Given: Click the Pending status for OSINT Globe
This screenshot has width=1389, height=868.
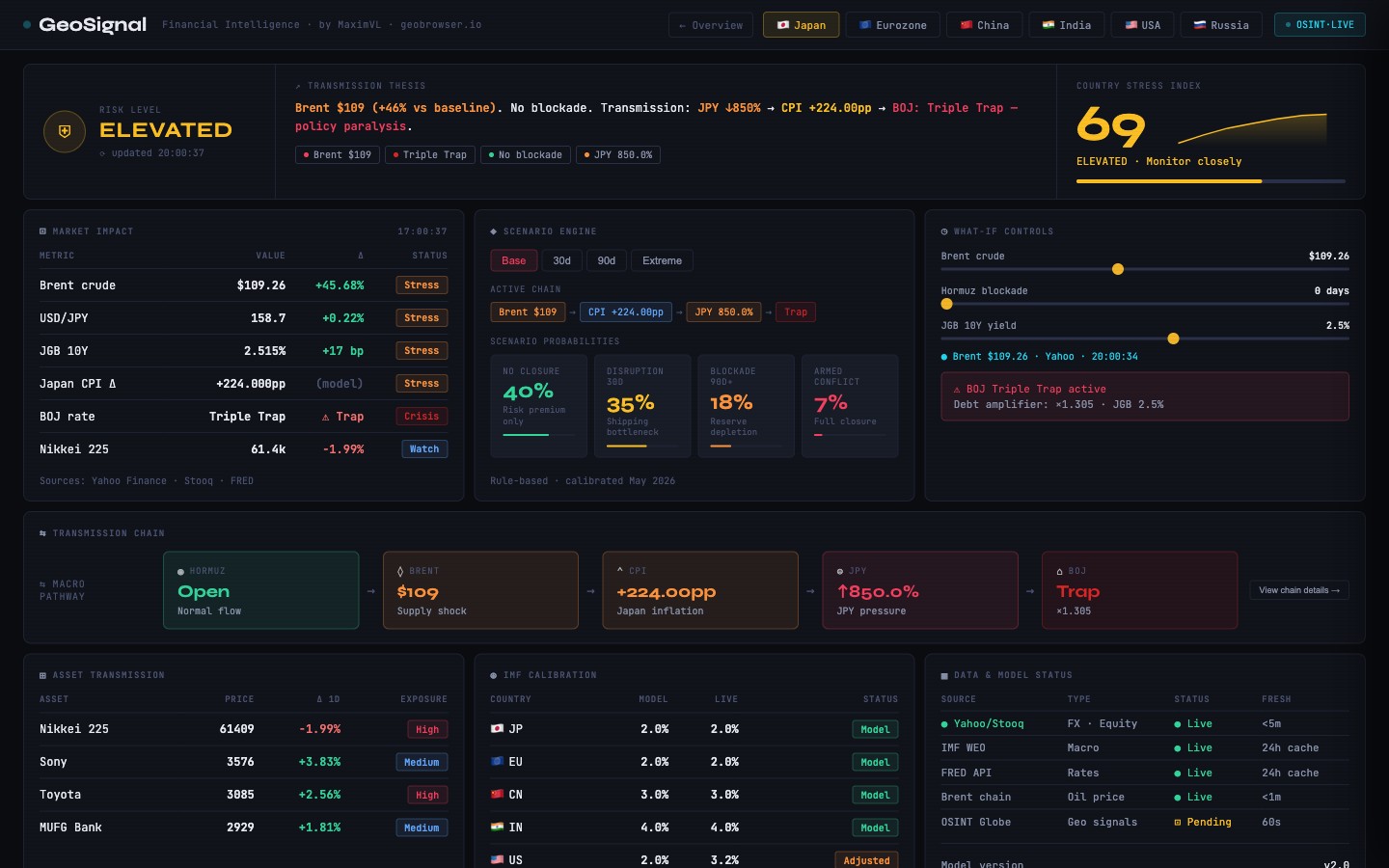Looking at the screenshot, I should pyautogui.click(x=1203, y=822).
